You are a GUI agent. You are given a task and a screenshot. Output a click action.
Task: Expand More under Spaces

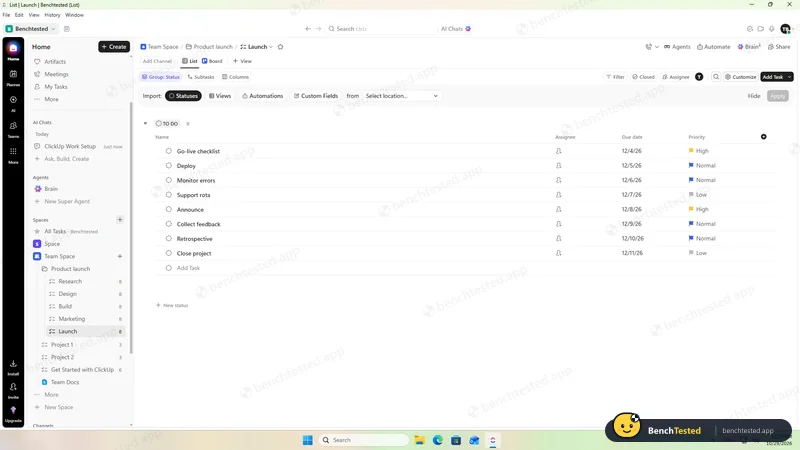coord(51,394)
